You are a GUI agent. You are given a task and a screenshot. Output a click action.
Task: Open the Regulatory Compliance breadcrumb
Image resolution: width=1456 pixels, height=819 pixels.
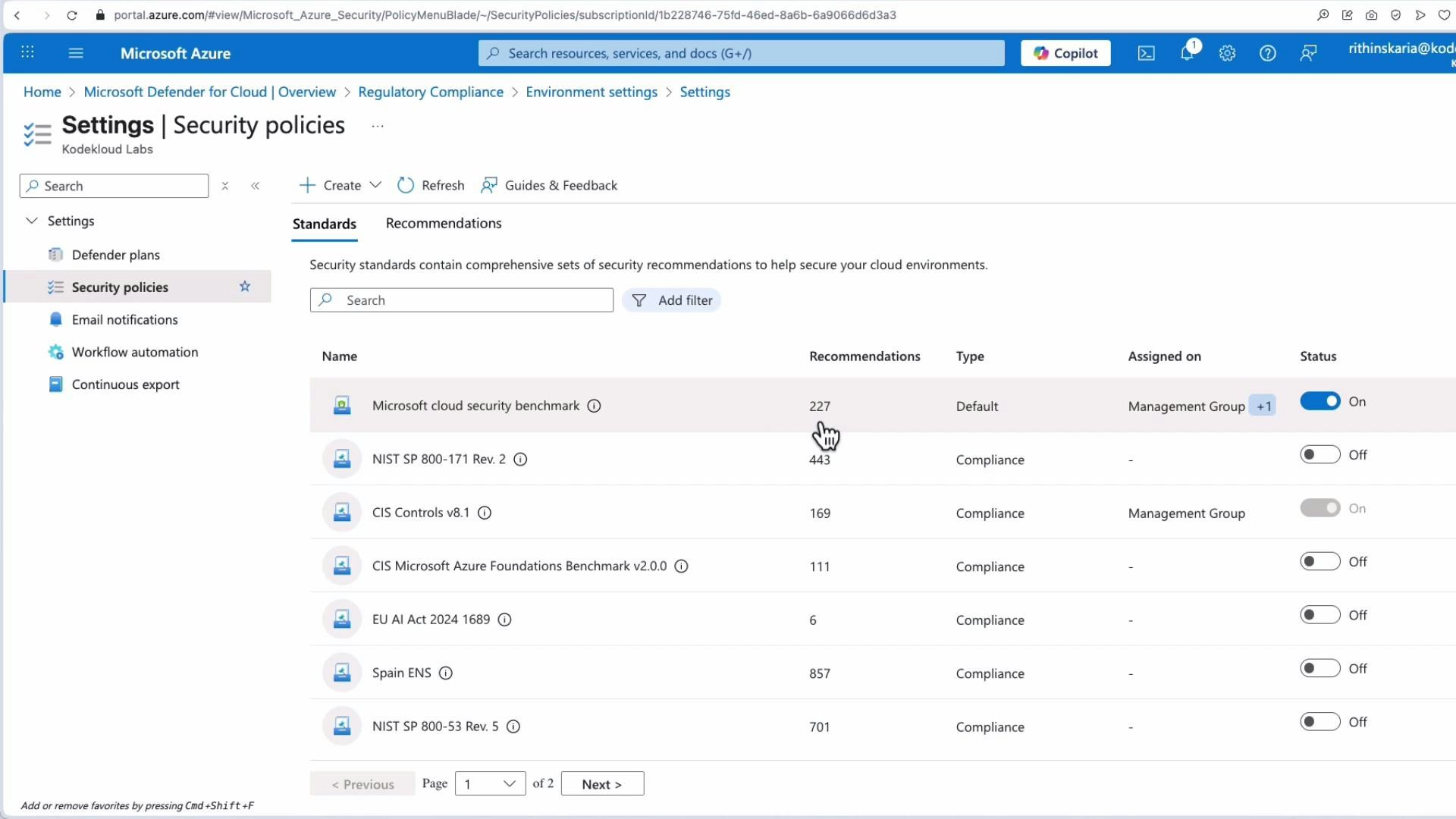(431, 91)
